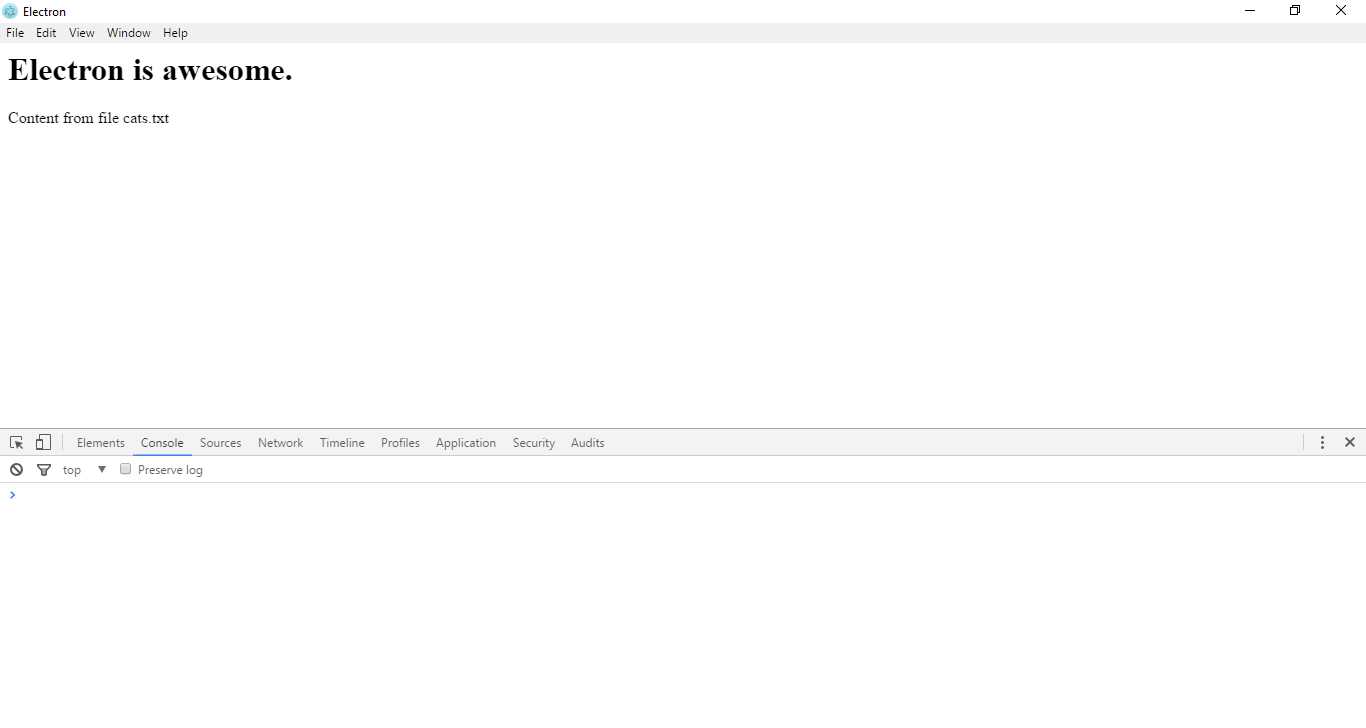Select the Console tab
The image size is (1366, 728).
(x=162, y=443)
